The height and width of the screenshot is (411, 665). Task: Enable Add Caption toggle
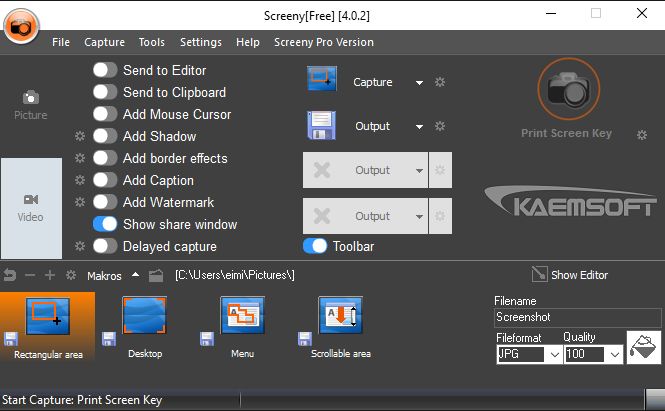pos(105,180)
